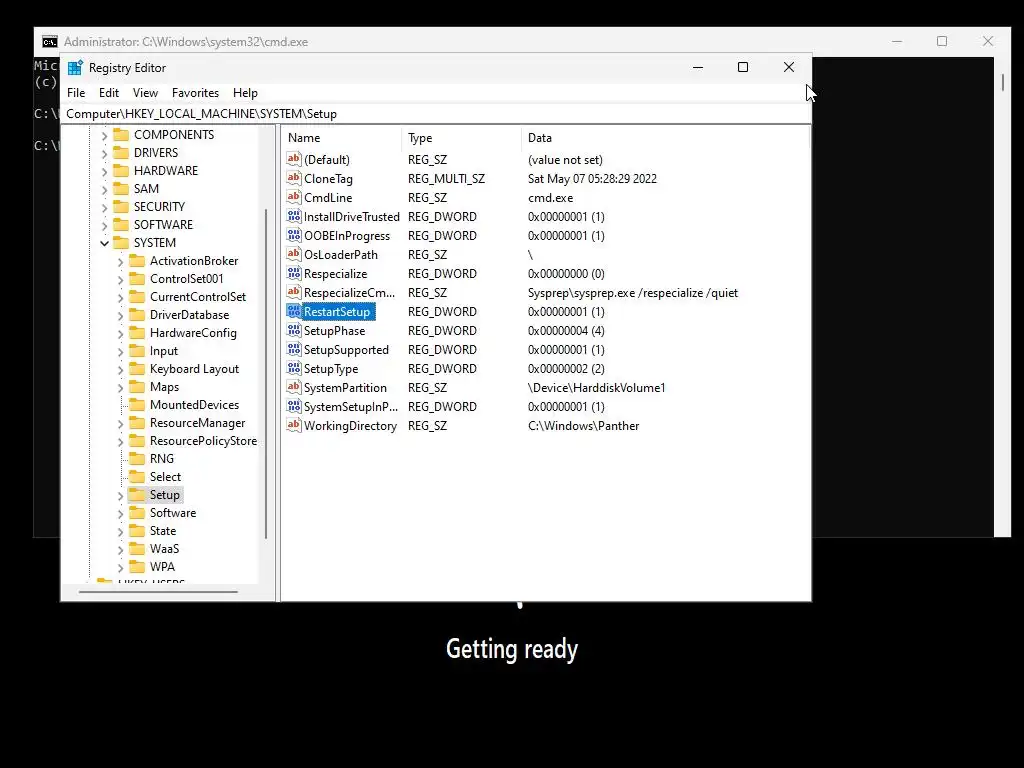This screenshot has width=1024, height=768.
Task: Open the Edit menu
Action: (x=108, y=93)
